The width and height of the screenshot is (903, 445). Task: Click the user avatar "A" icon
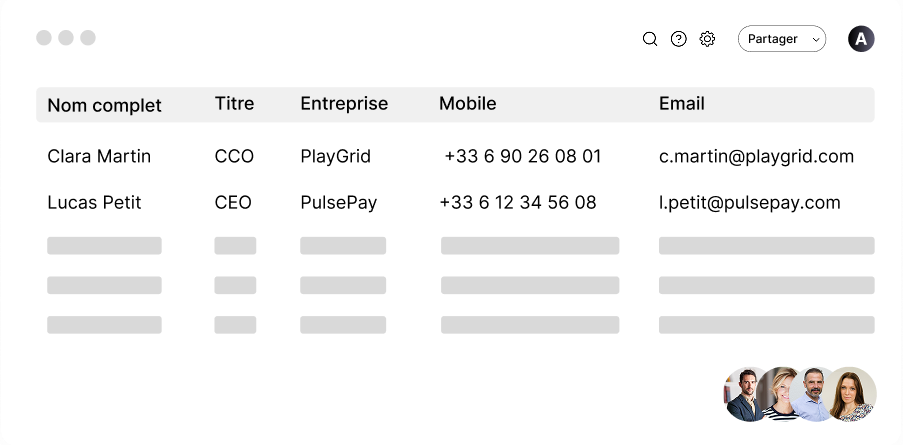861,39
